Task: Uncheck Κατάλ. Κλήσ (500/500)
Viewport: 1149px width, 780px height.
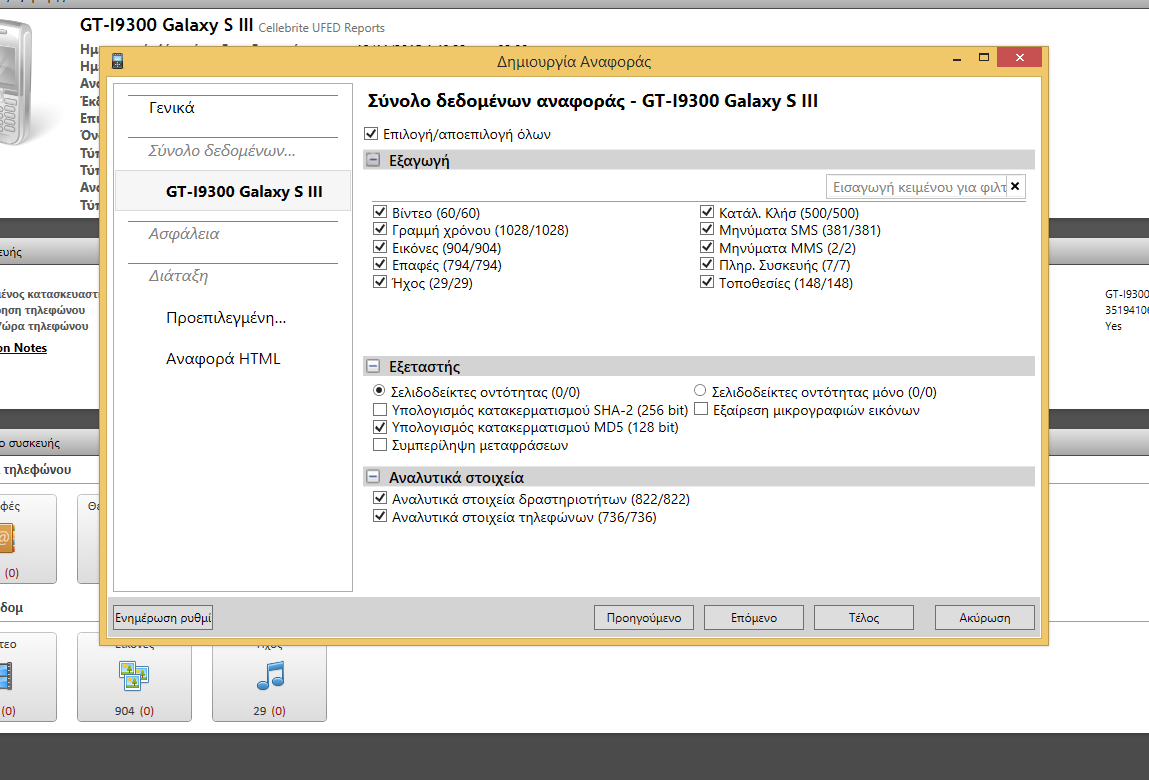Action: 706,212
